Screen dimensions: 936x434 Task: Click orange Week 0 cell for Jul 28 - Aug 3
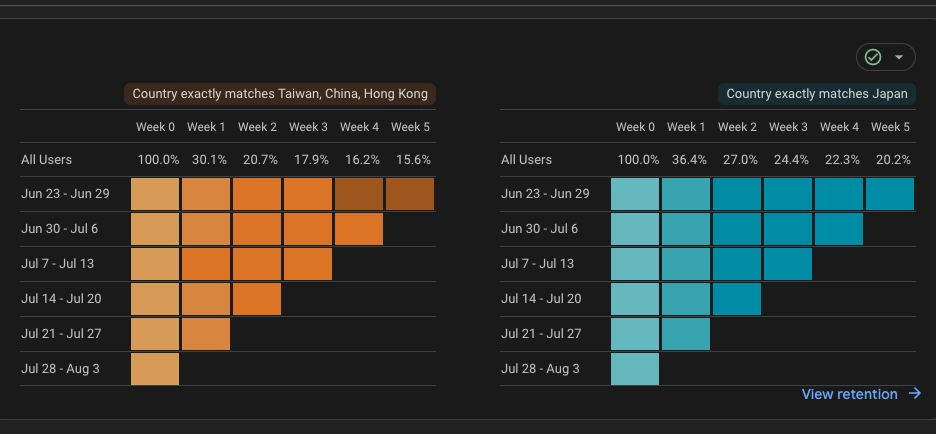point(155,368)
